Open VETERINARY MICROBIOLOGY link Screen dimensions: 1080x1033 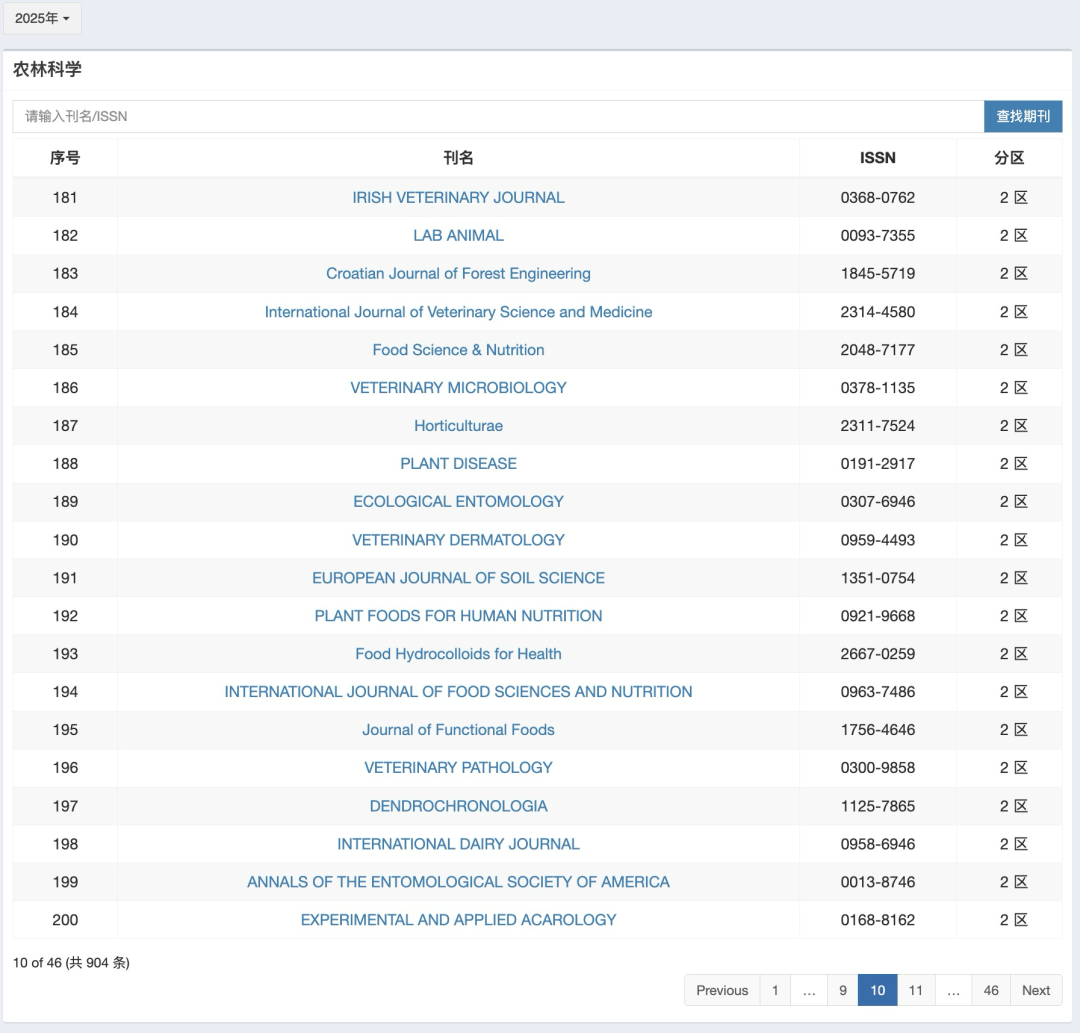(458, 388)
